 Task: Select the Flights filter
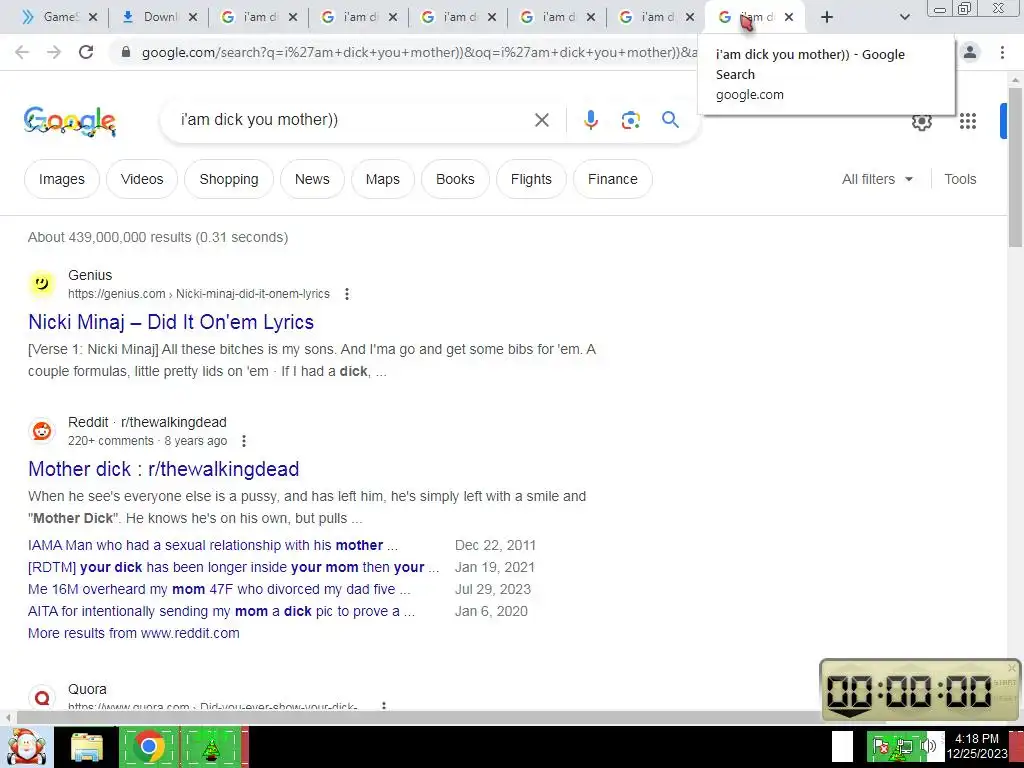(x=531, y=179)
